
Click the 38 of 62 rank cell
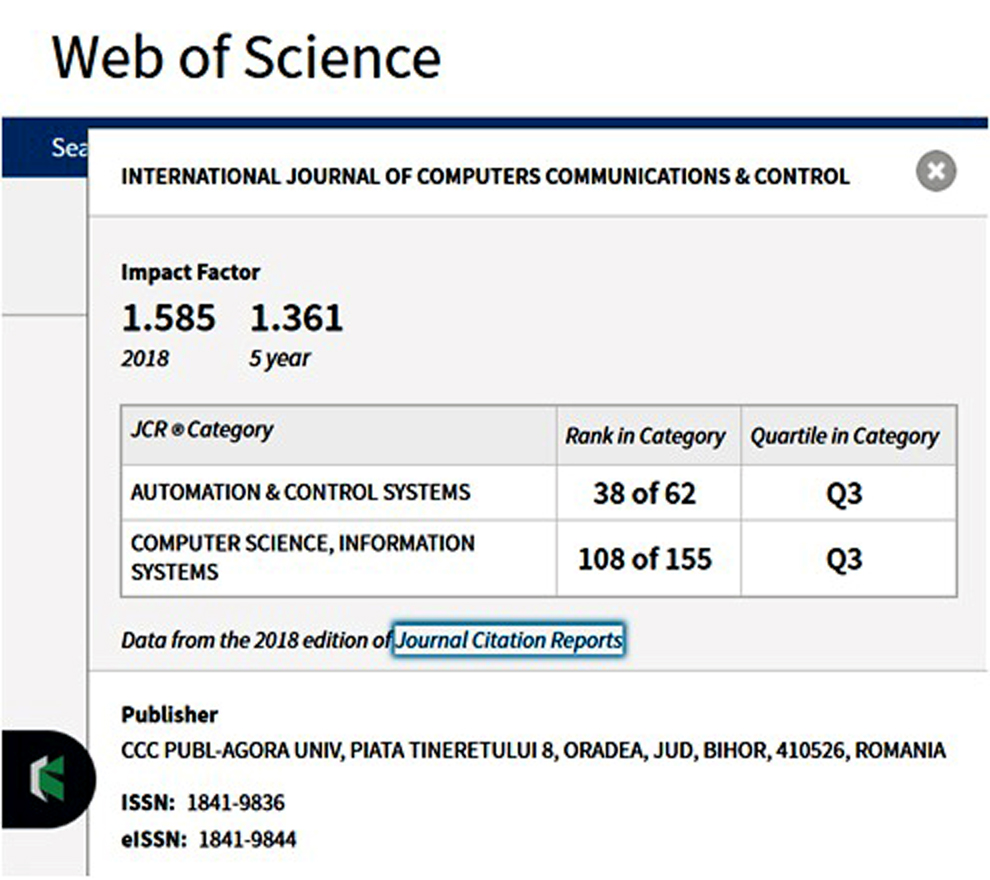(644, 493)
